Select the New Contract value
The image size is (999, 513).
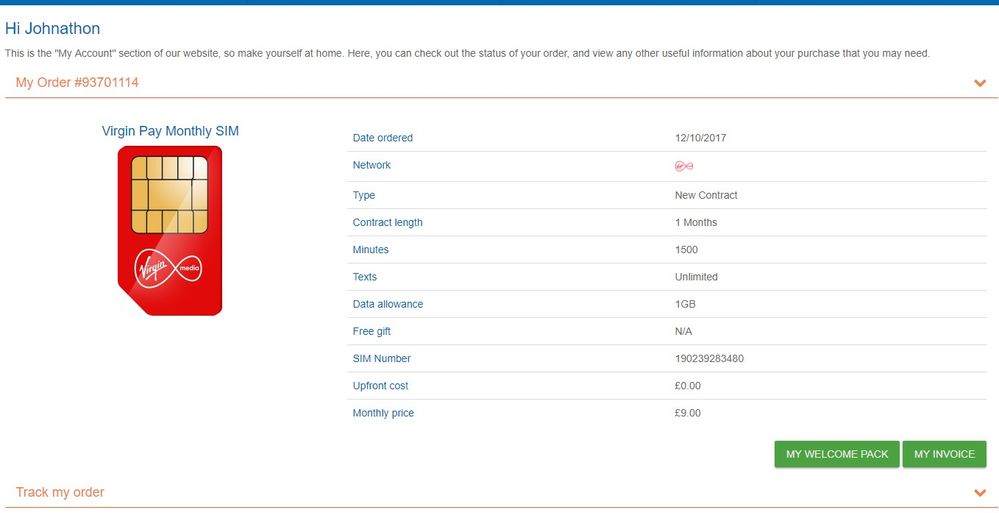click(x=706, y=195)
